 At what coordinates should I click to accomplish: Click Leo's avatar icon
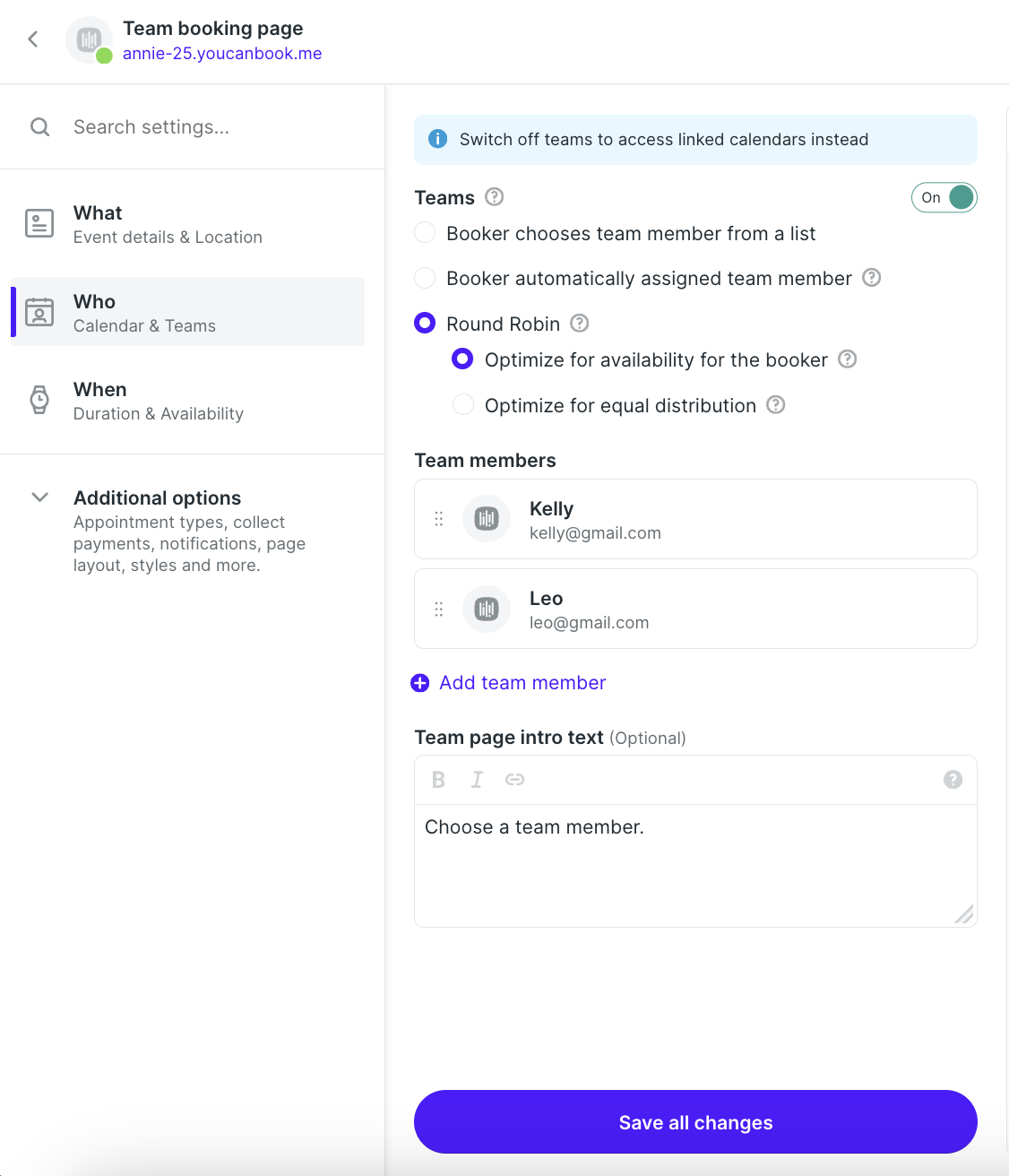coord(487,610)
